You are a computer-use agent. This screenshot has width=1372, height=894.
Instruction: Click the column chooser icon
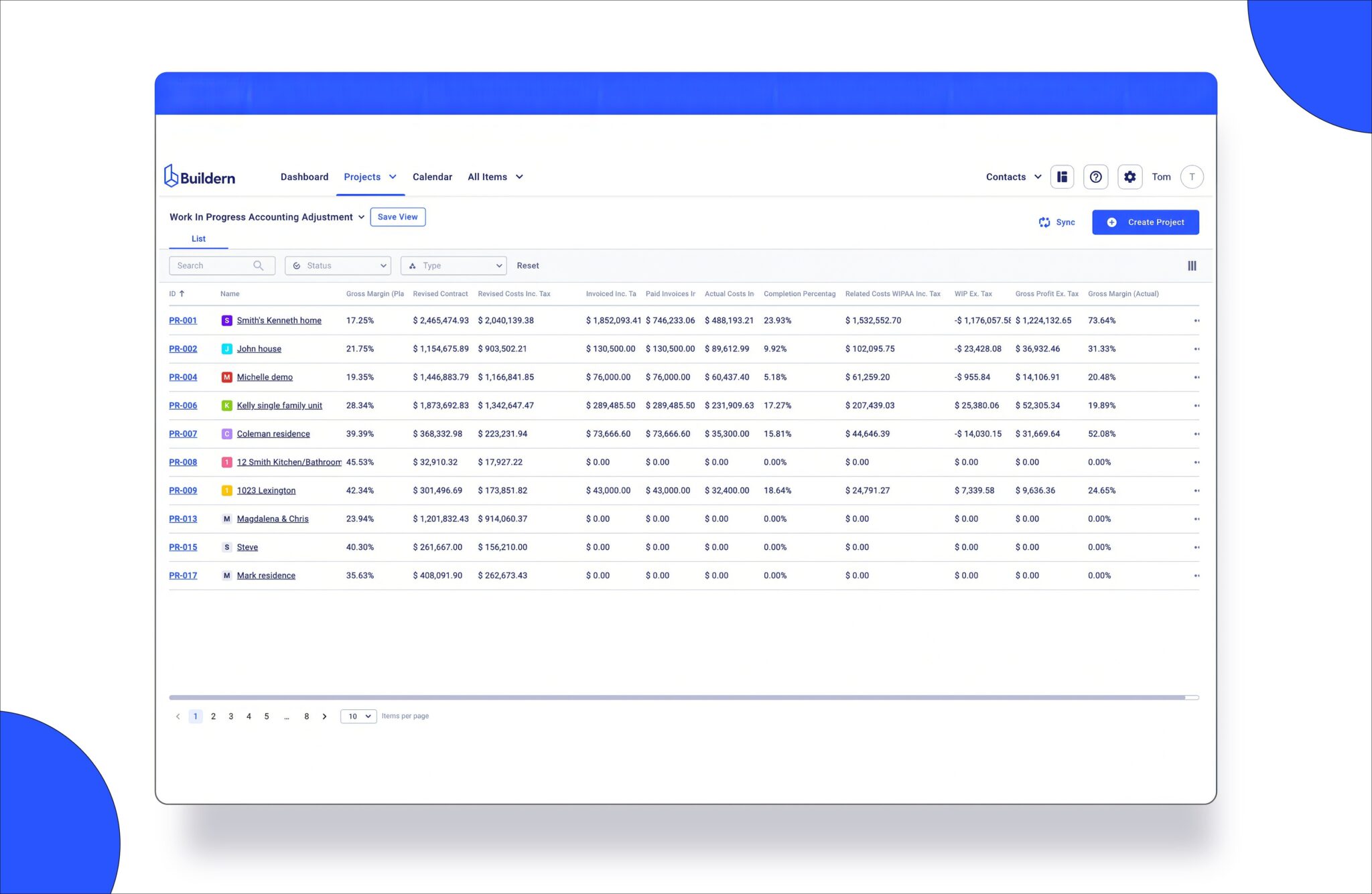(x=1192, y=266)
